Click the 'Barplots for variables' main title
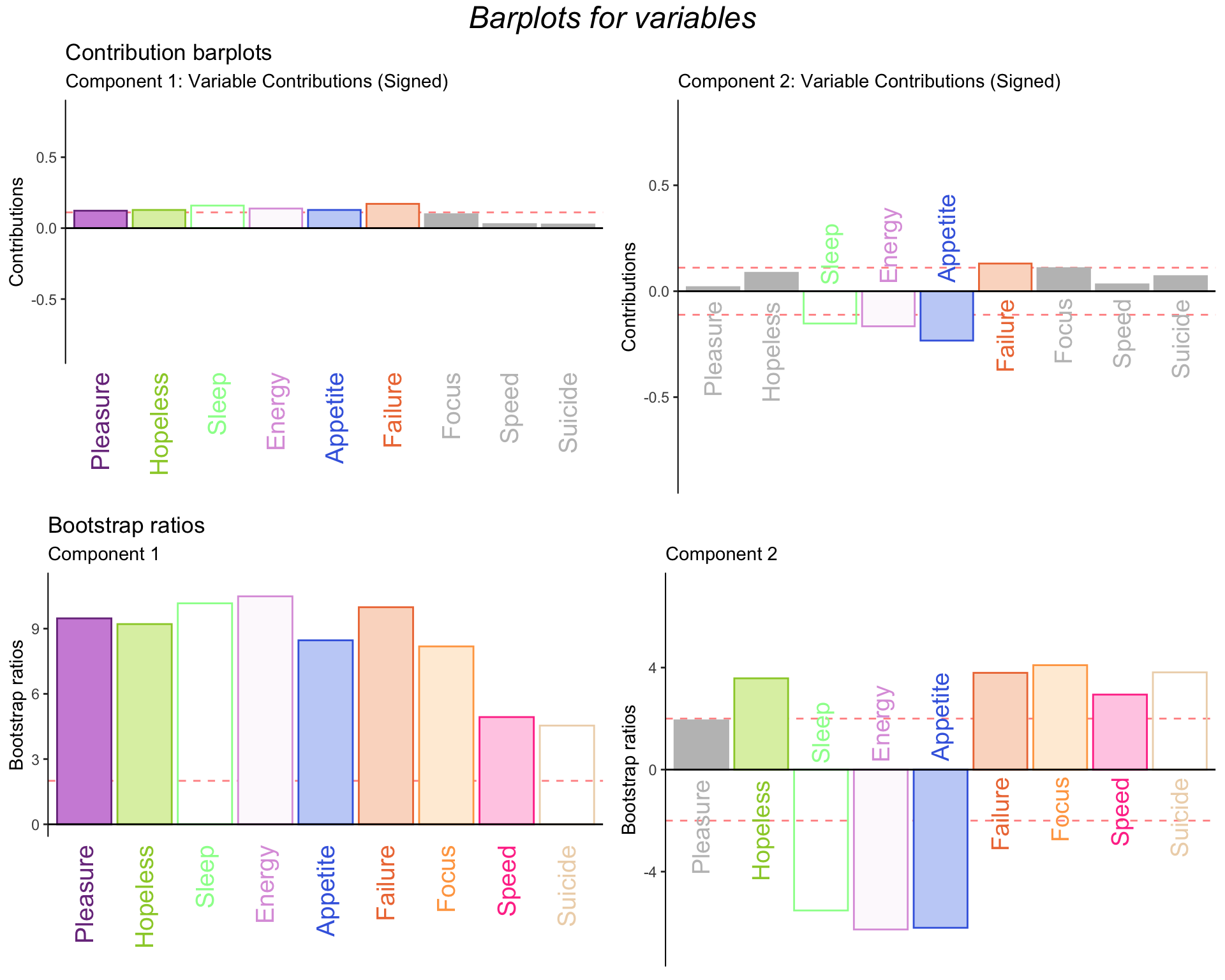1225x980 pixels. 612,18
